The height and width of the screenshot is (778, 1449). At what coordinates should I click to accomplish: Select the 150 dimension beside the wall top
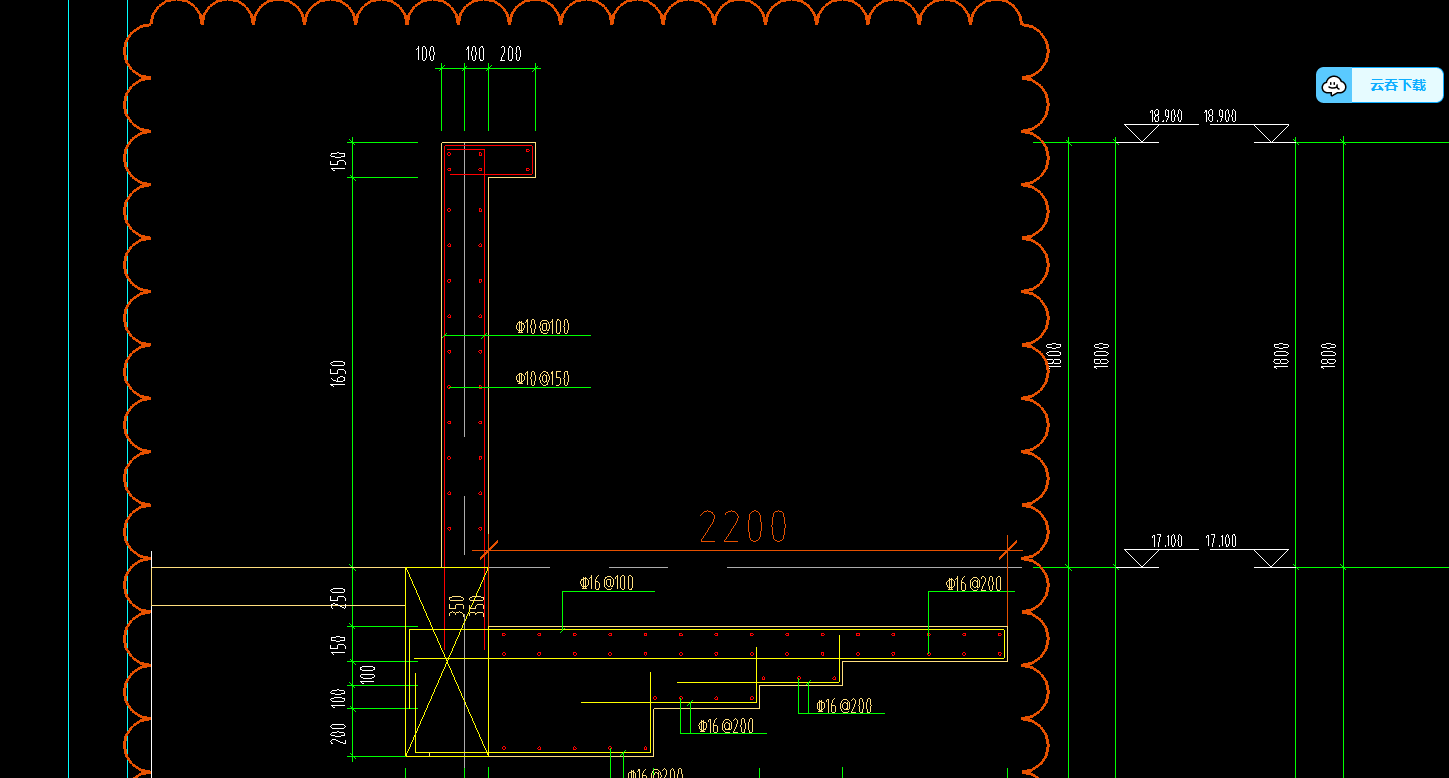tap(338, 160)
